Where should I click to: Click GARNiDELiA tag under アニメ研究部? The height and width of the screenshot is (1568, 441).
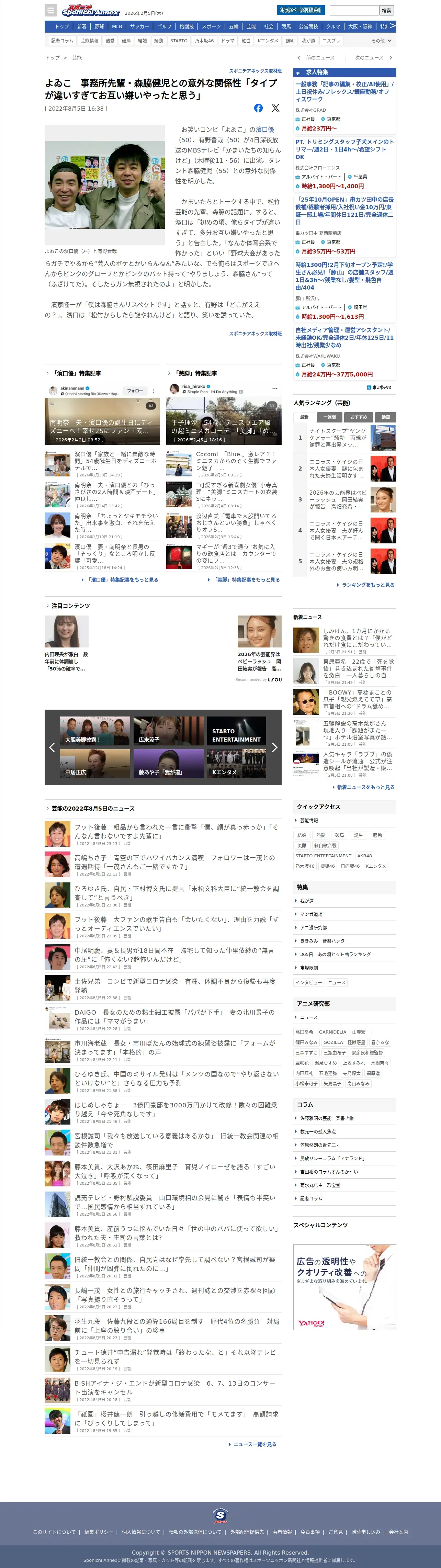tap(333, 1032)
